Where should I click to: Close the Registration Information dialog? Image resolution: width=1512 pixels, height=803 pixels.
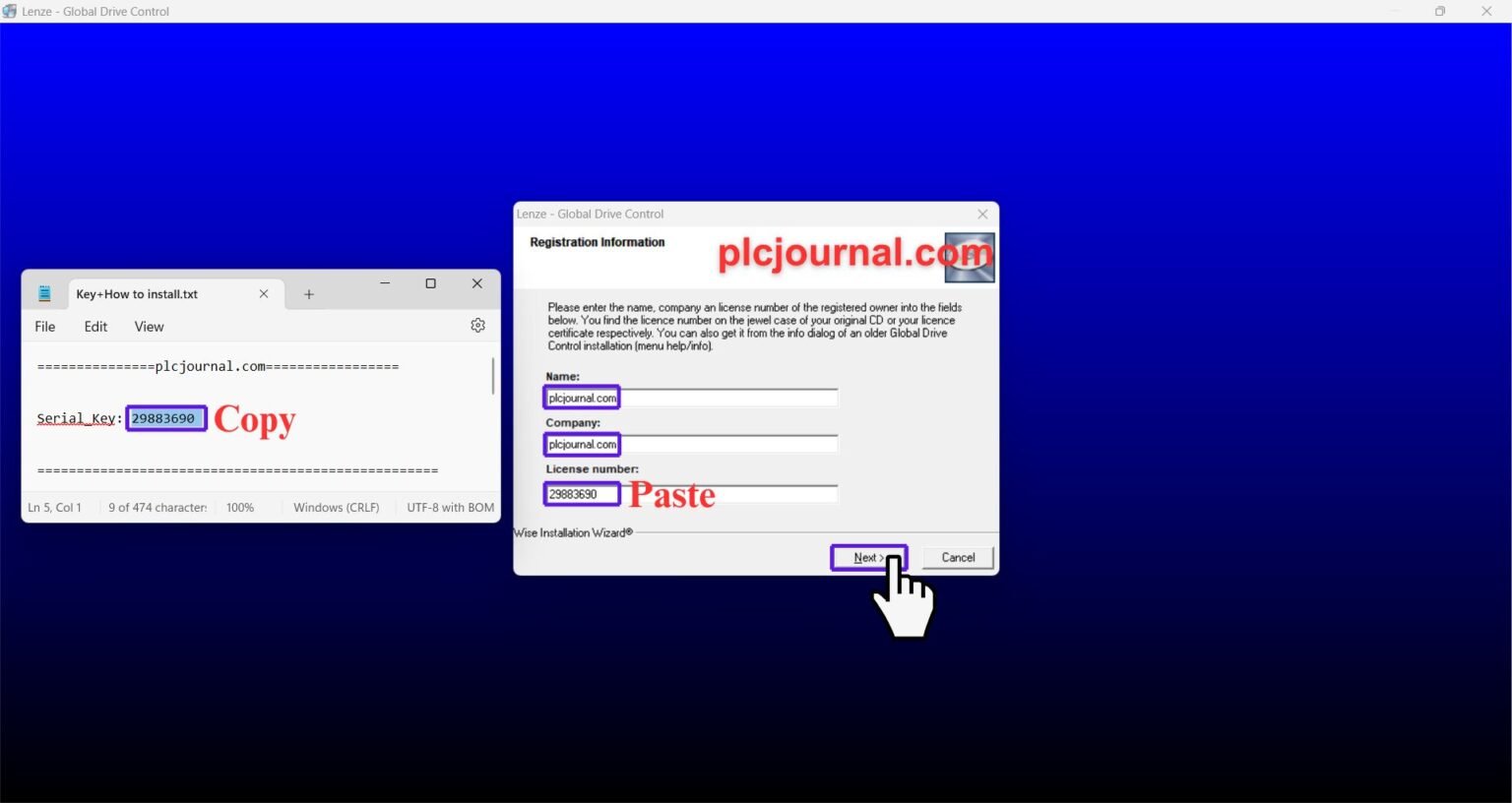point(982,214)
